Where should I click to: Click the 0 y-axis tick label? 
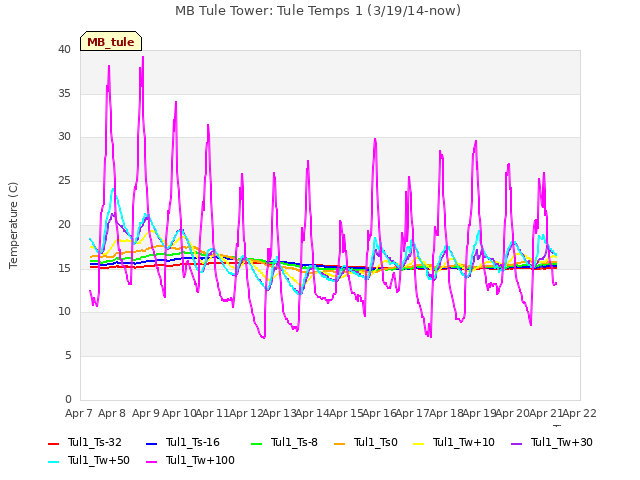tap(68, 399)
